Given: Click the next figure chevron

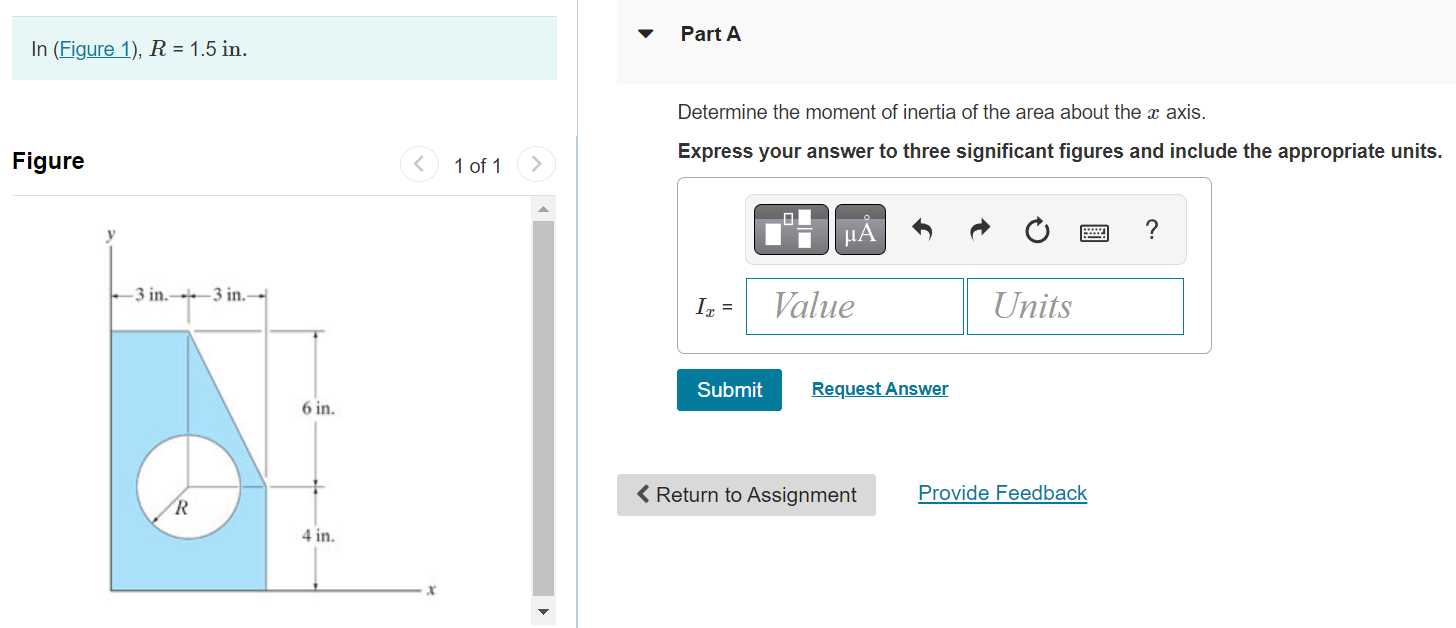Looking at the screenshot, I should tap(537, 164).
